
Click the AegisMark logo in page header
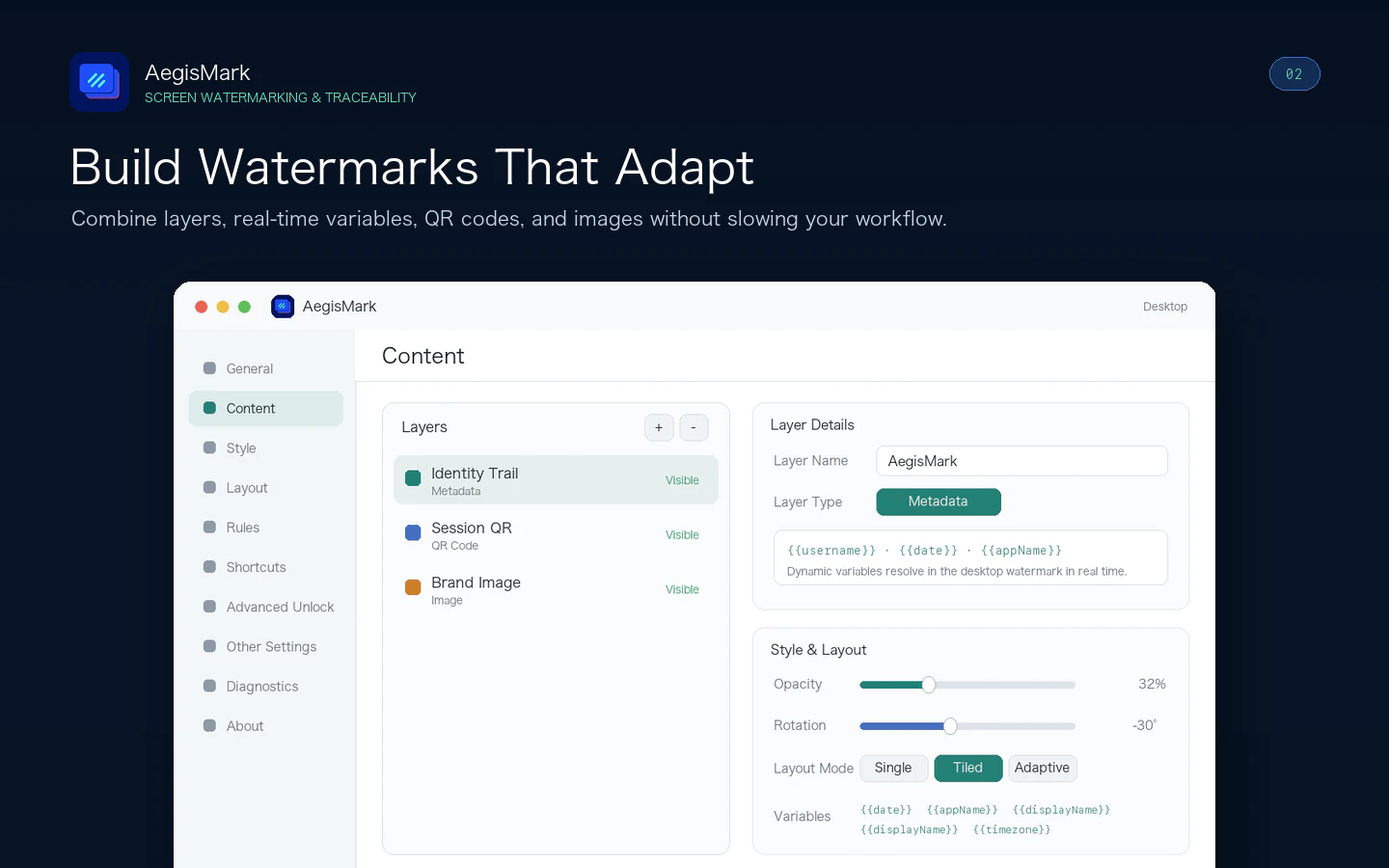(99, 82)
